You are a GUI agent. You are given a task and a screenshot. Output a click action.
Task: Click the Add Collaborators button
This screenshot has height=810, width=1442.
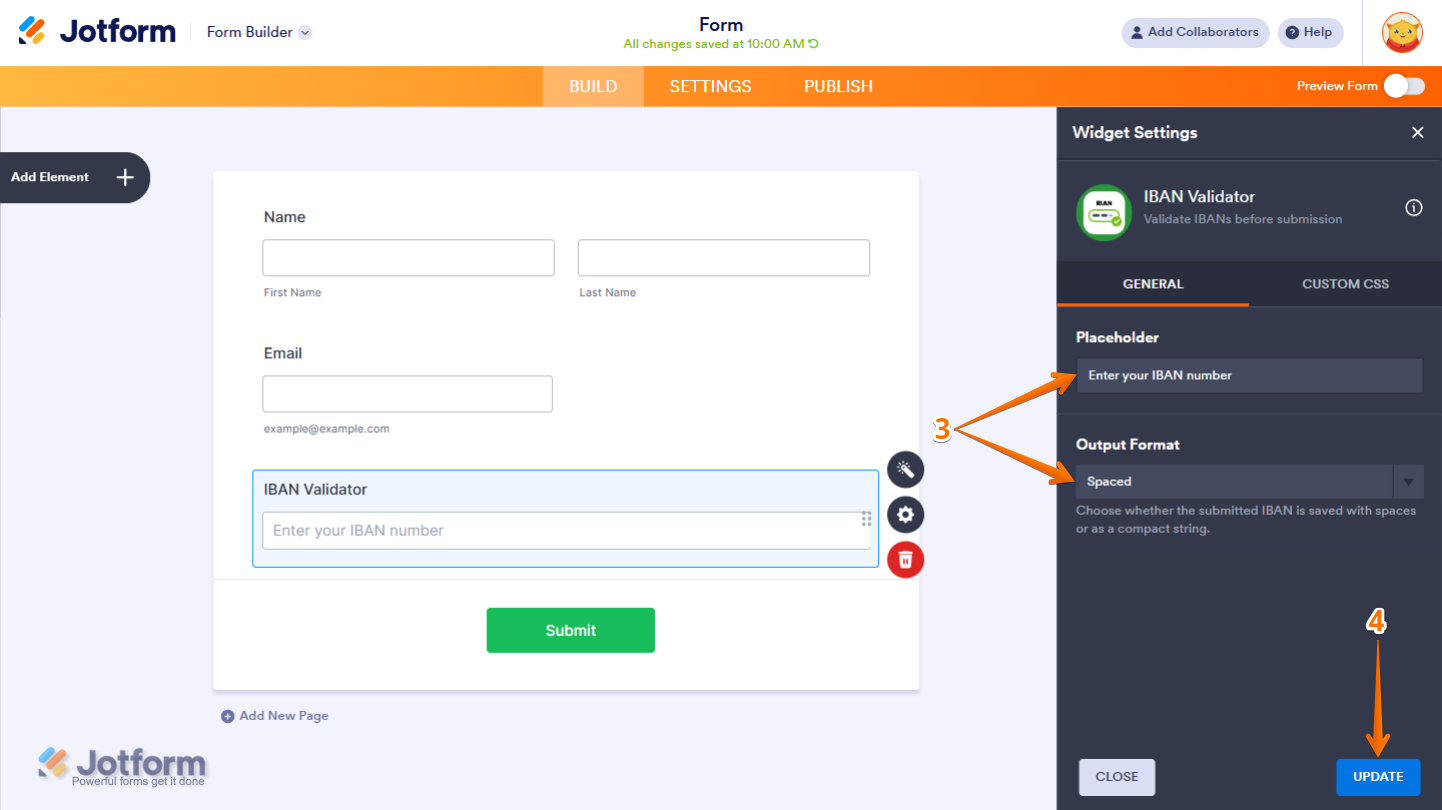[1195, 32]
